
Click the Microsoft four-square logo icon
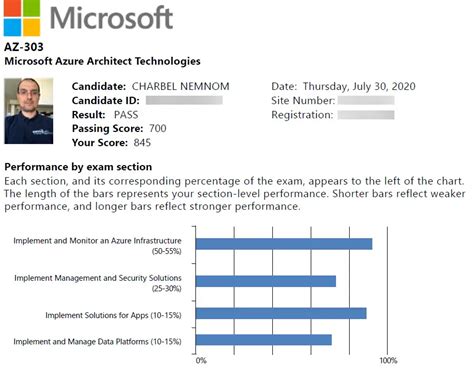22,18
